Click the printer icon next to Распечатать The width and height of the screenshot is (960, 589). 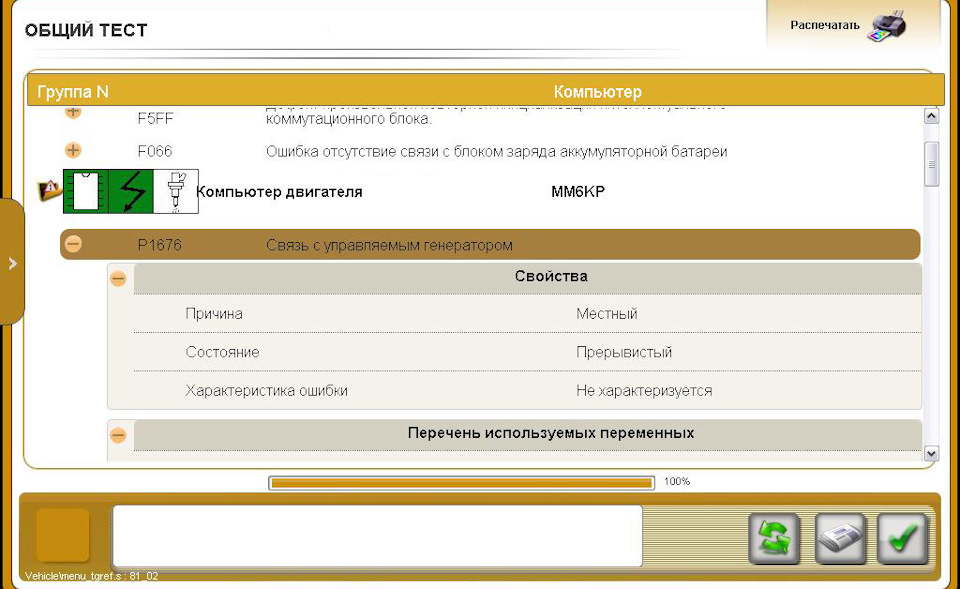coord(887,26)
